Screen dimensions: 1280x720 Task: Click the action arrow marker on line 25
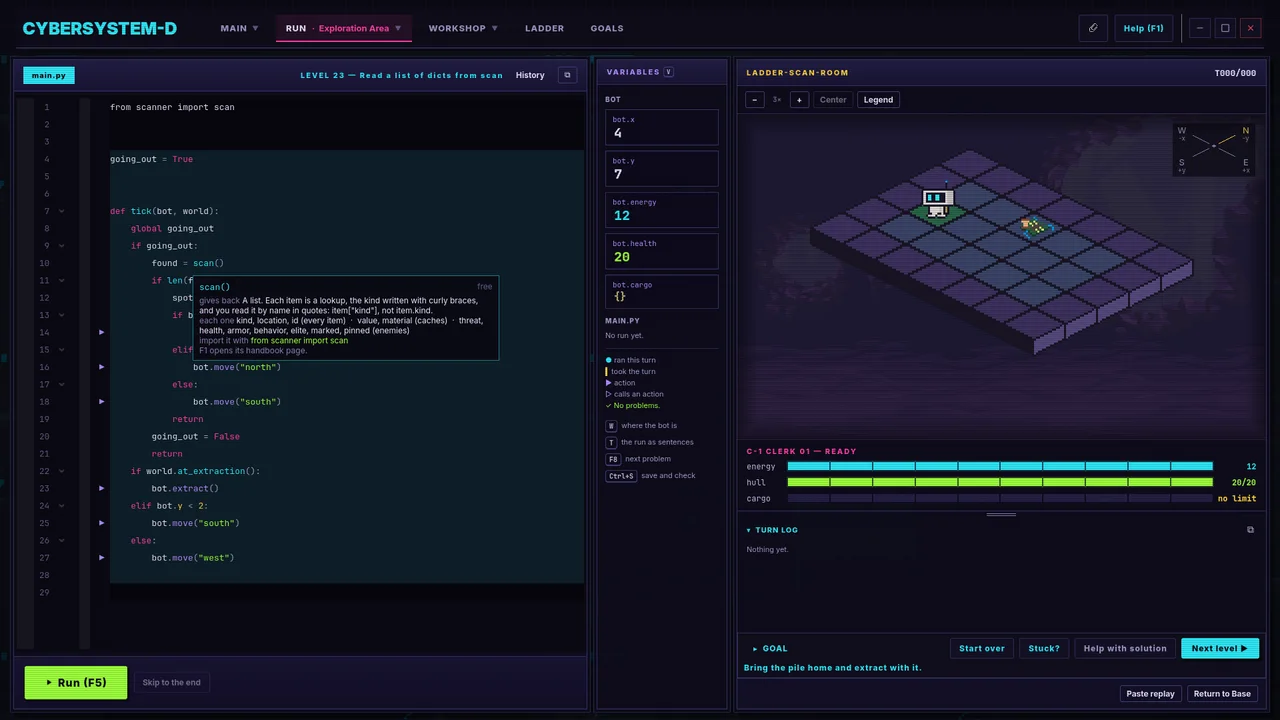[x=101, y=523]
